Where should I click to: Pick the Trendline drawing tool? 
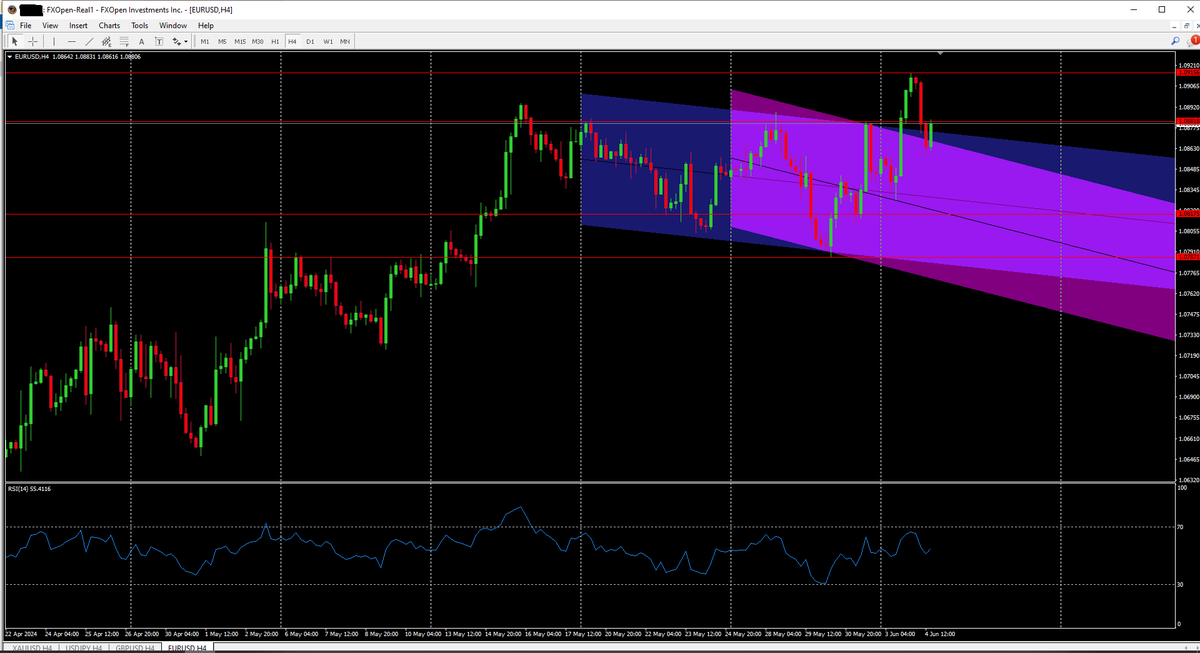point(89,41)
